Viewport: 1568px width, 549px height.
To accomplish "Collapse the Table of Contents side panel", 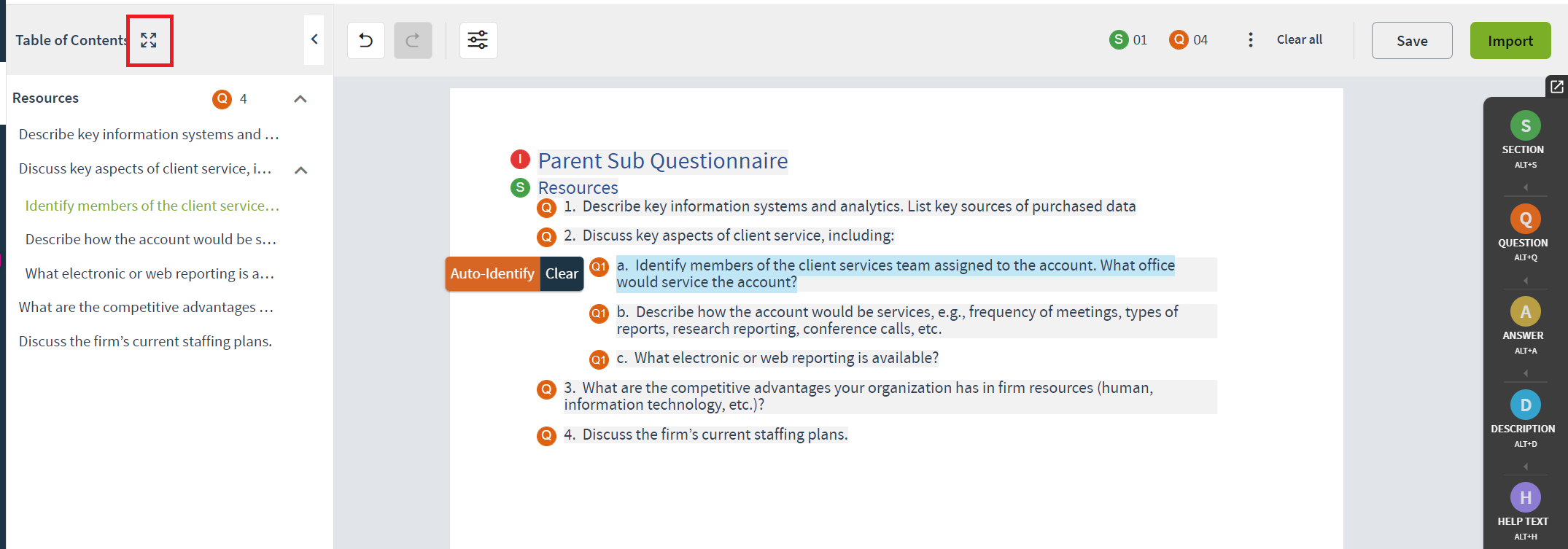I will (314, 39).
